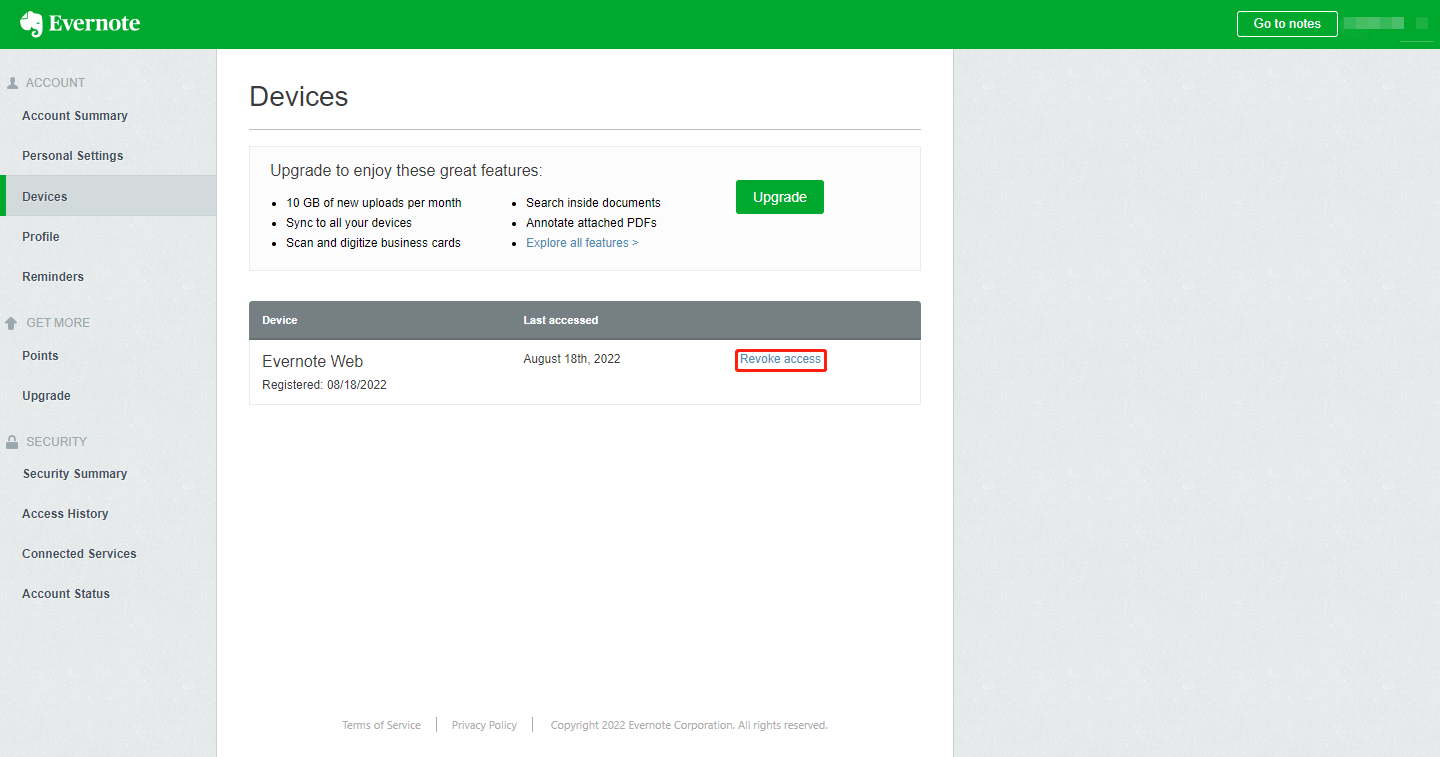This screenshot has width=1440, height=757.
Task: Open Account Summary in the sidebar
Action: coord(75,116)
